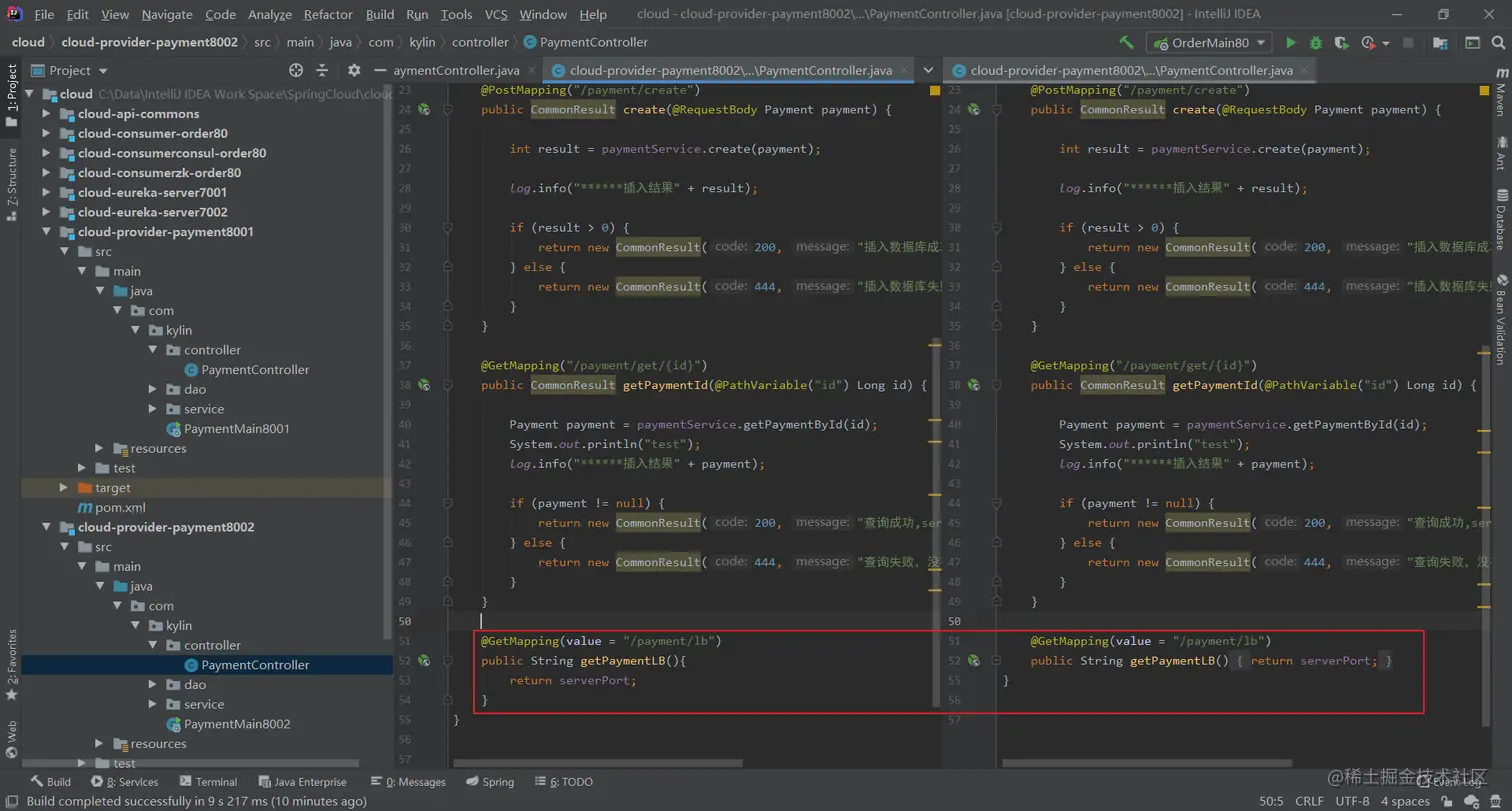
Task: Collapse the cloud-provider-payment8001 module
Action: tap(46, 232)
